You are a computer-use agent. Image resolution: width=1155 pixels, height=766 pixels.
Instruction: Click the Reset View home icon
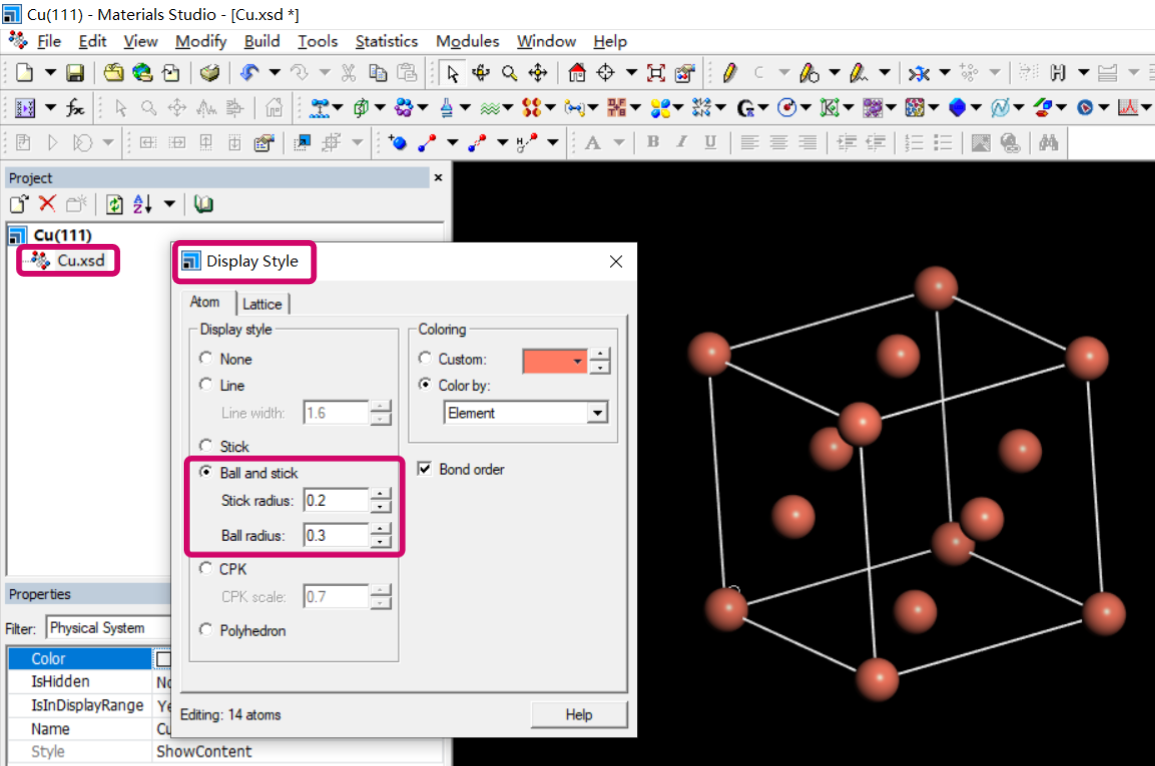574,72
